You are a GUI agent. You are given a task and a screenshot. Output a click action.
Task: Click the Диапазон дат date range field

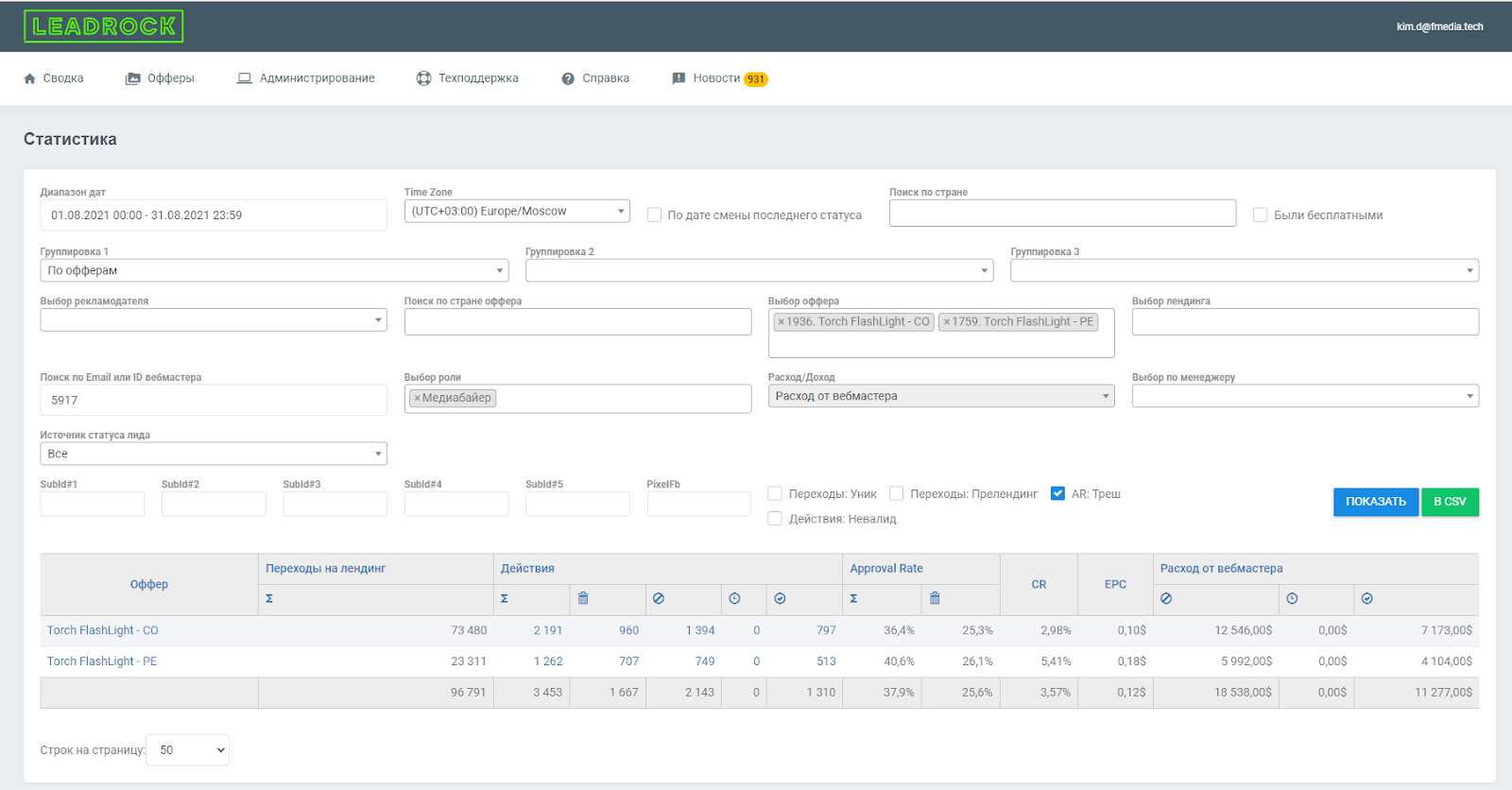(x=214, y=215)
